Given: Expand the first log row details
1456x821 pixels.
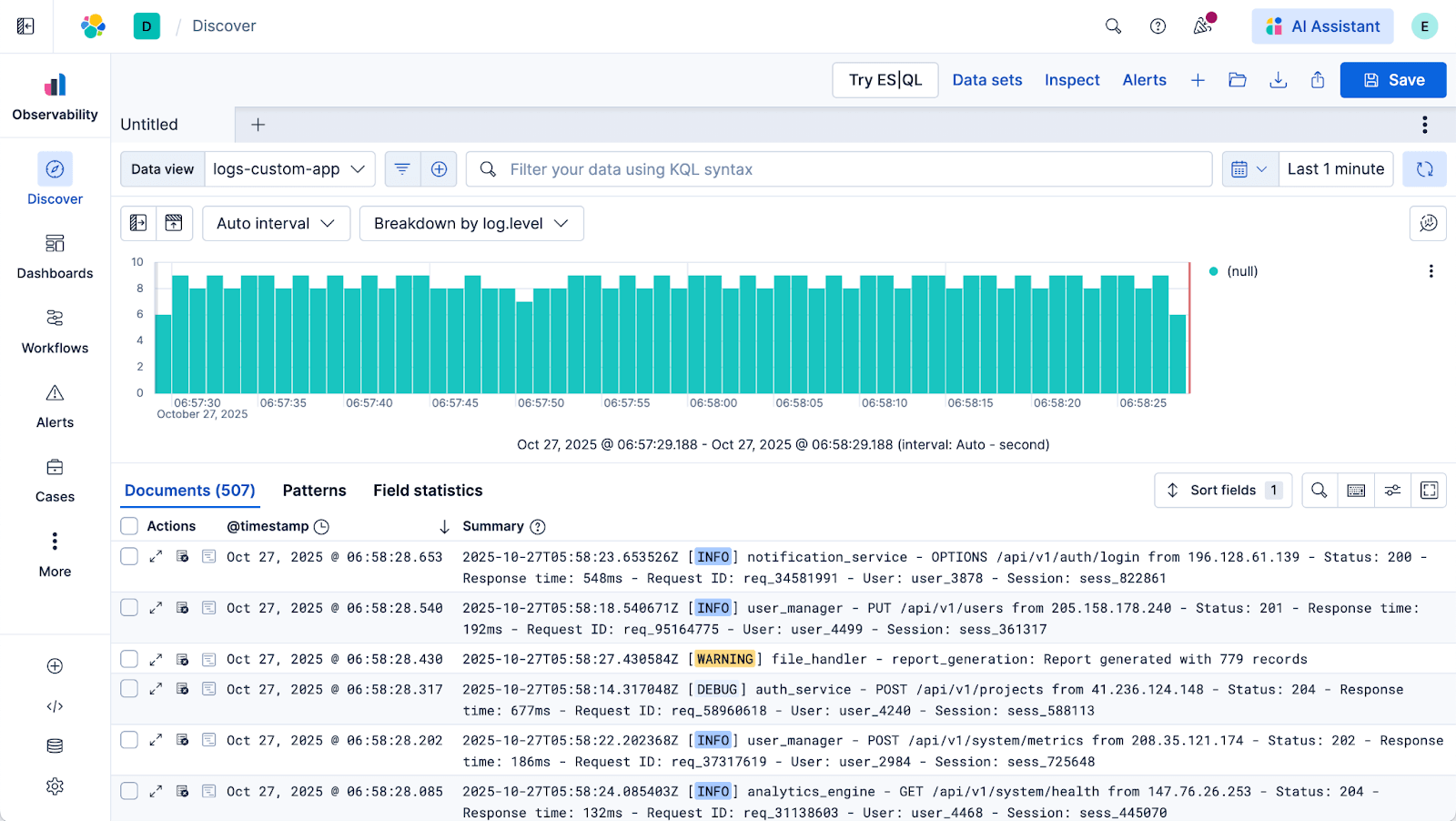Looking at the screenshot, I should point(156,556).
